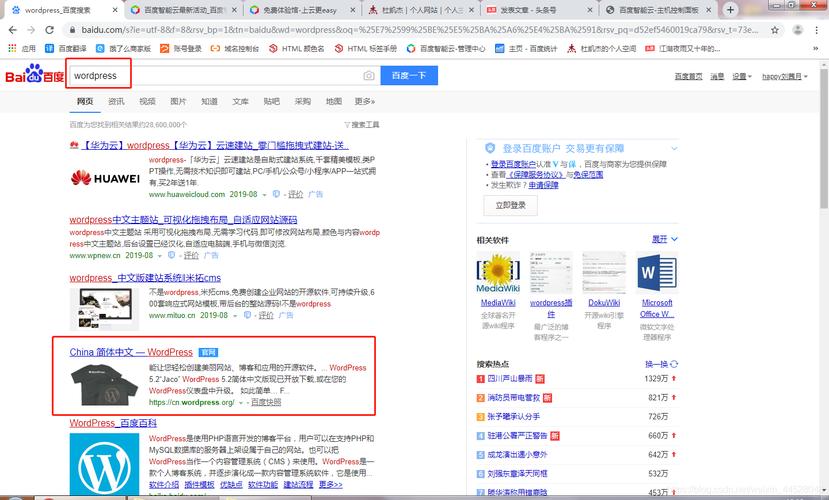Viewport: 829px width, 500px height.
Task: Click the HUAWEI logo image
Action: [105, 178]
